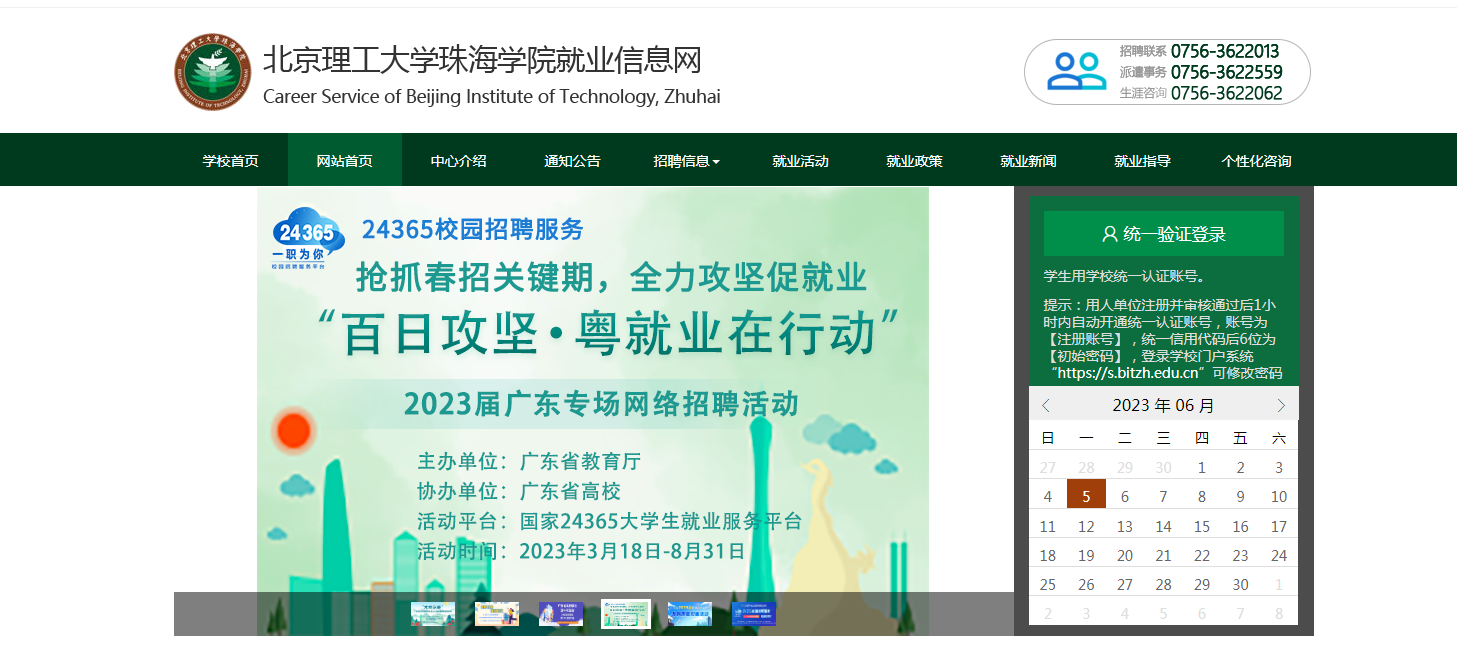Pick date 12 in the calendar
This screenshot has height=652, width=1457.
click(x=1086, y=526)
